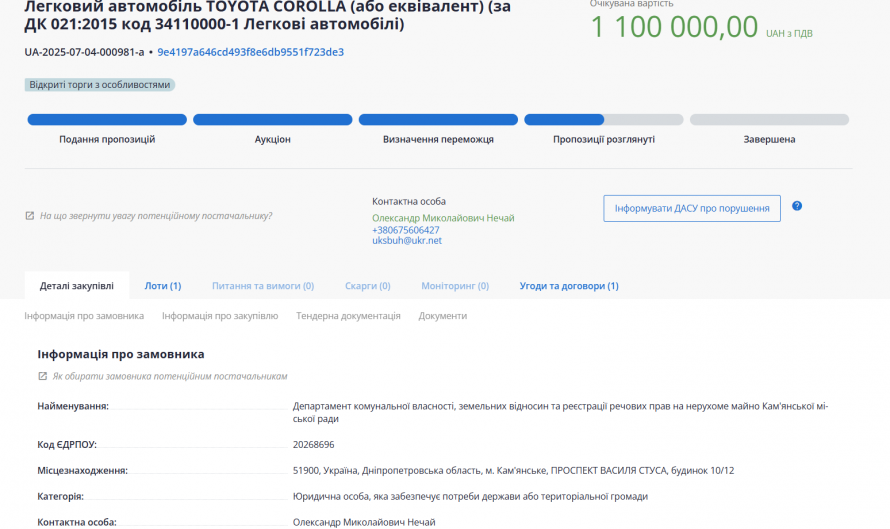Click the 'Визначення переможця' progress stage bar
The image size is (890, 529).
(x=438, y=120)
